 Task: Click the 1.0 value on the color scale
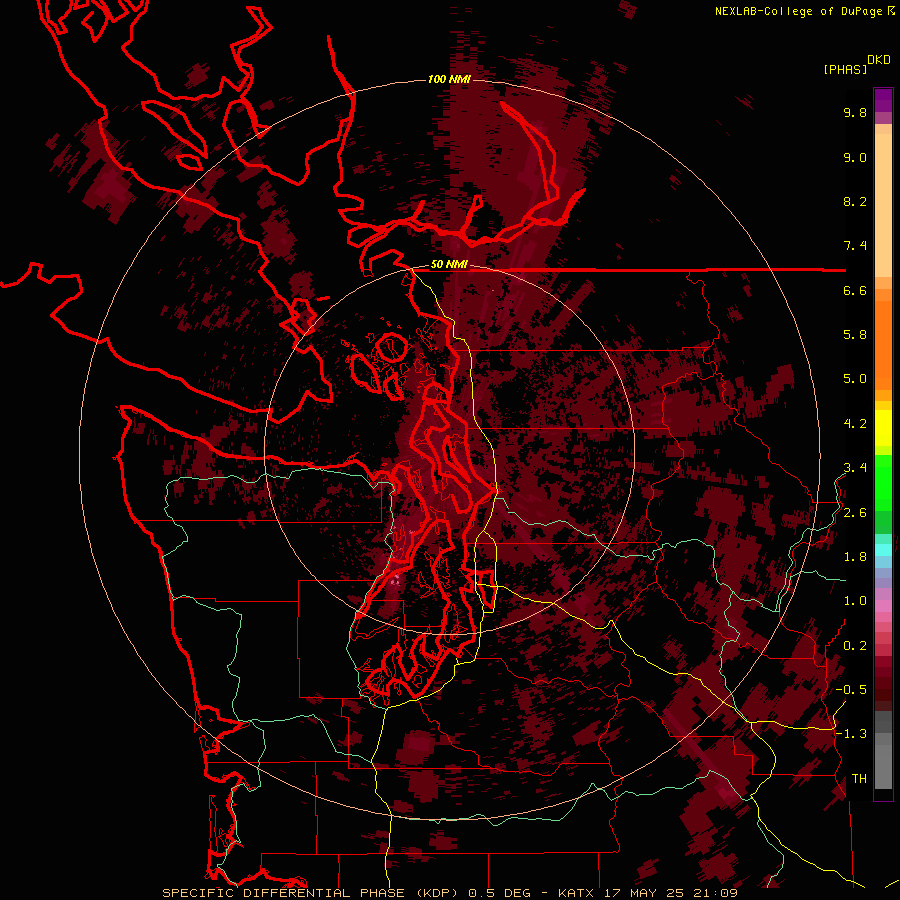(855, 601)
